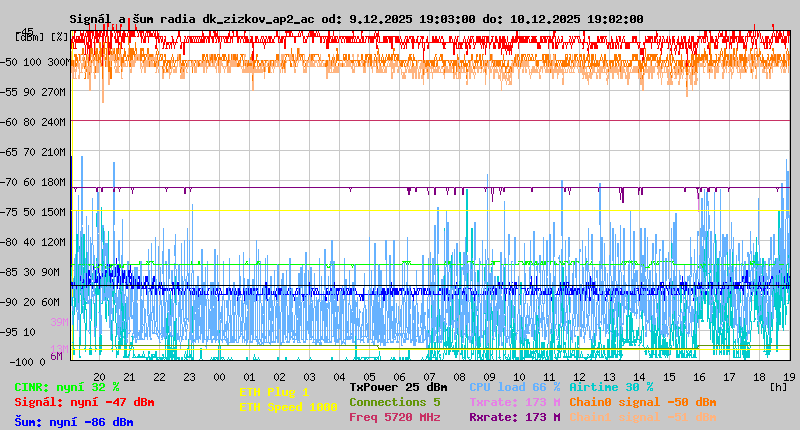800x430 pixels.
Task: Click the ETH Plug legend label
Action: 274,392
